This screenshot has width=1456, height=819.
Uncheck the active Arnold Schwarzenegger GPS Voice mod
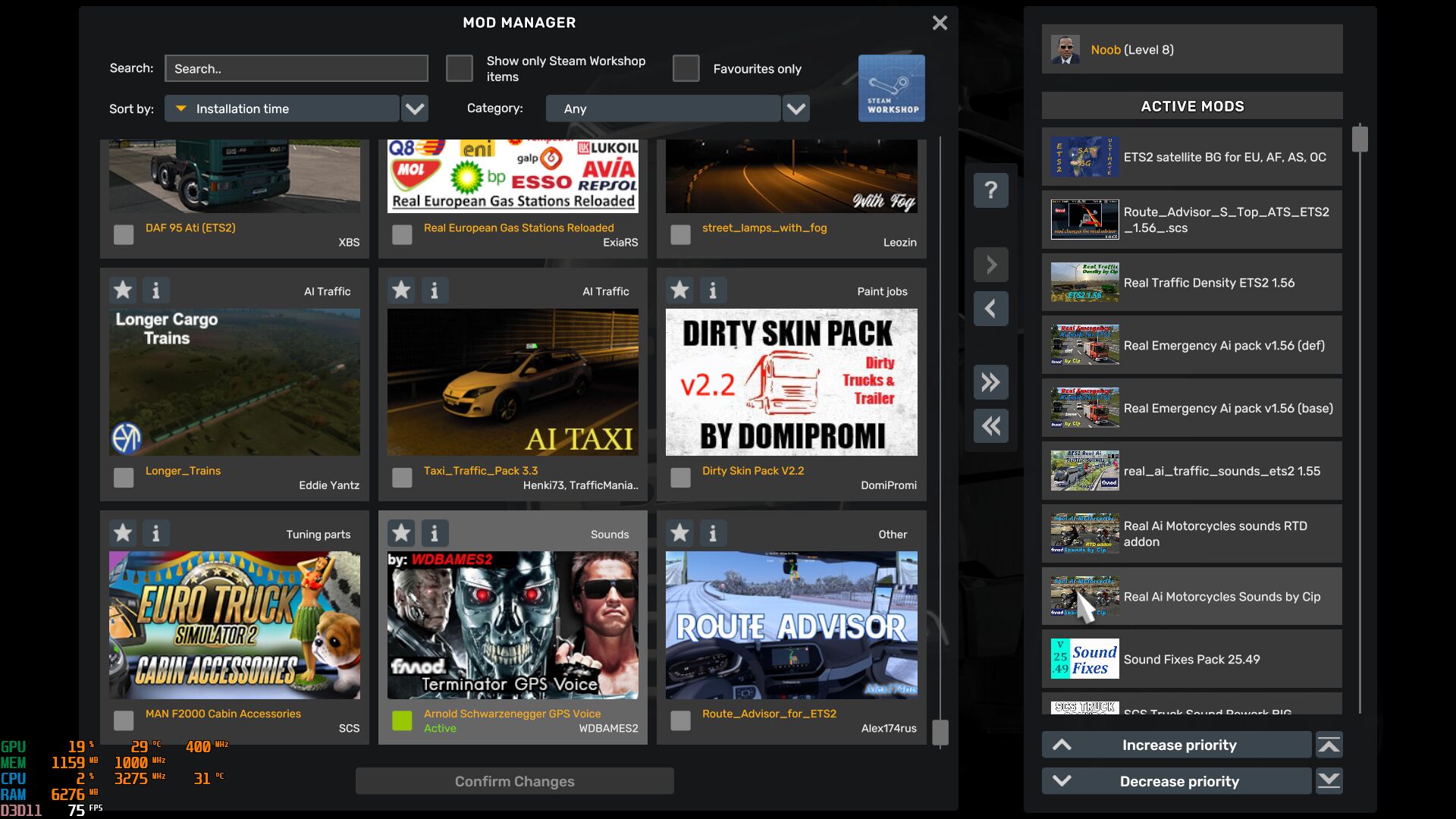402,720
